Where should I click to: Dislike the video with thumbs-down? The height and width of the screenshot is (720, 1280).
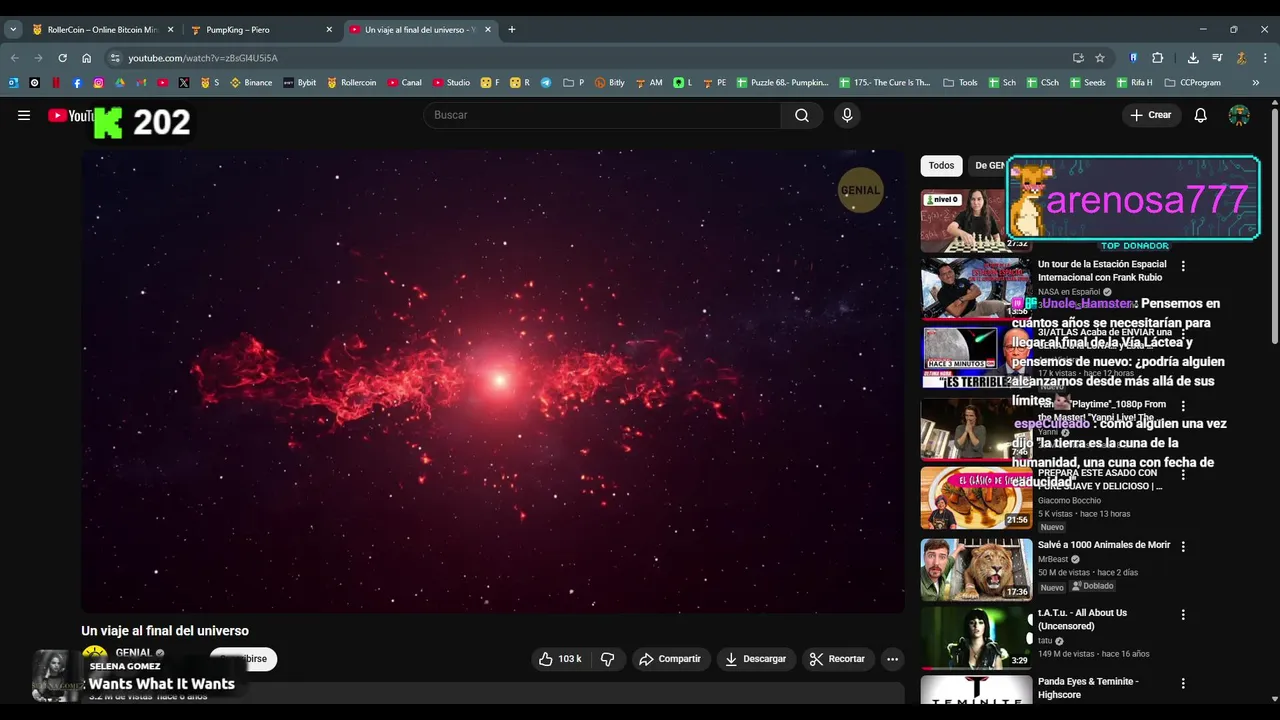pos(607,659)
